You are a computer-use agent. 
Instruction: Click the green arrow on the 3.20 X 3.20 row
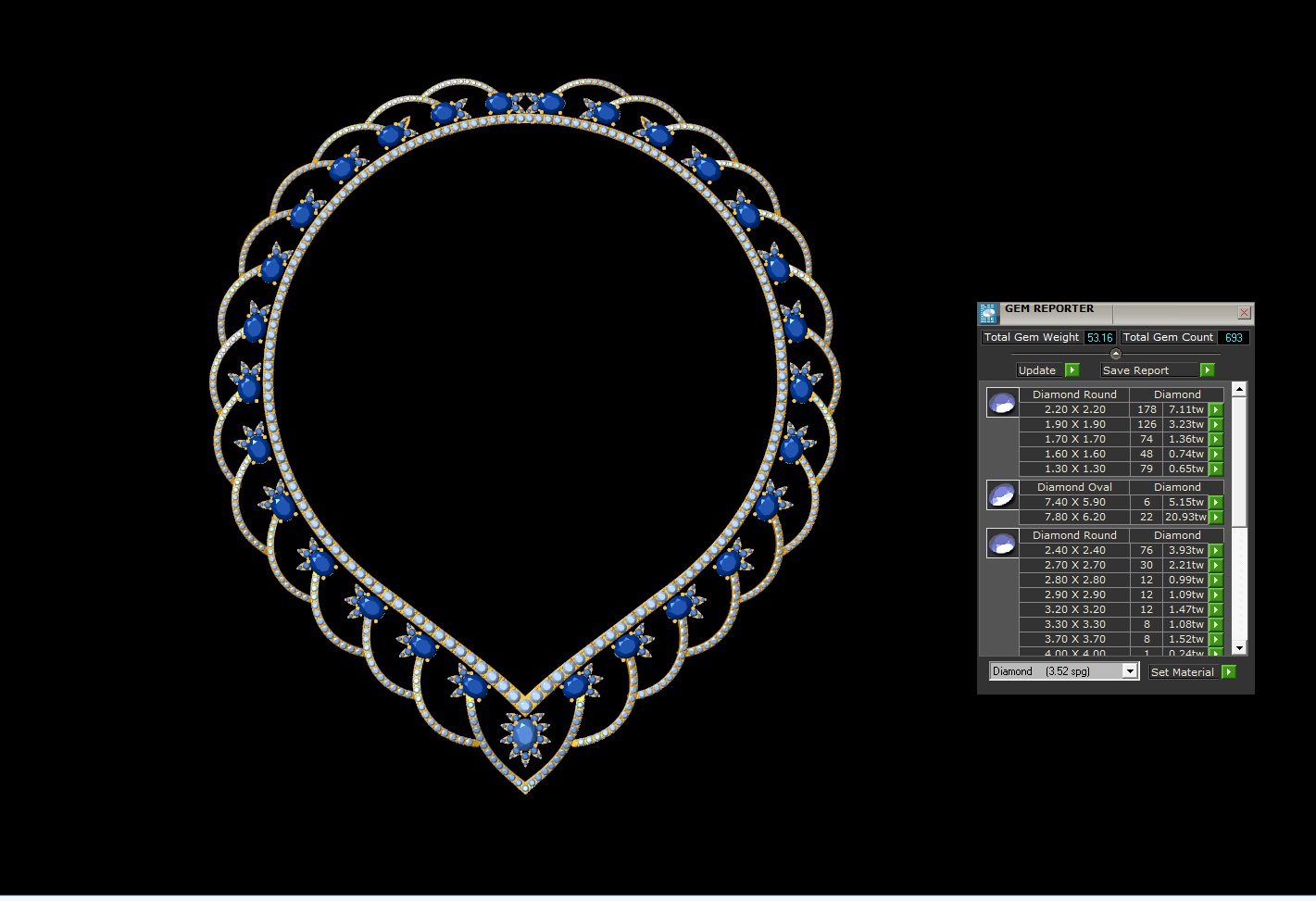click(1216, 609)
